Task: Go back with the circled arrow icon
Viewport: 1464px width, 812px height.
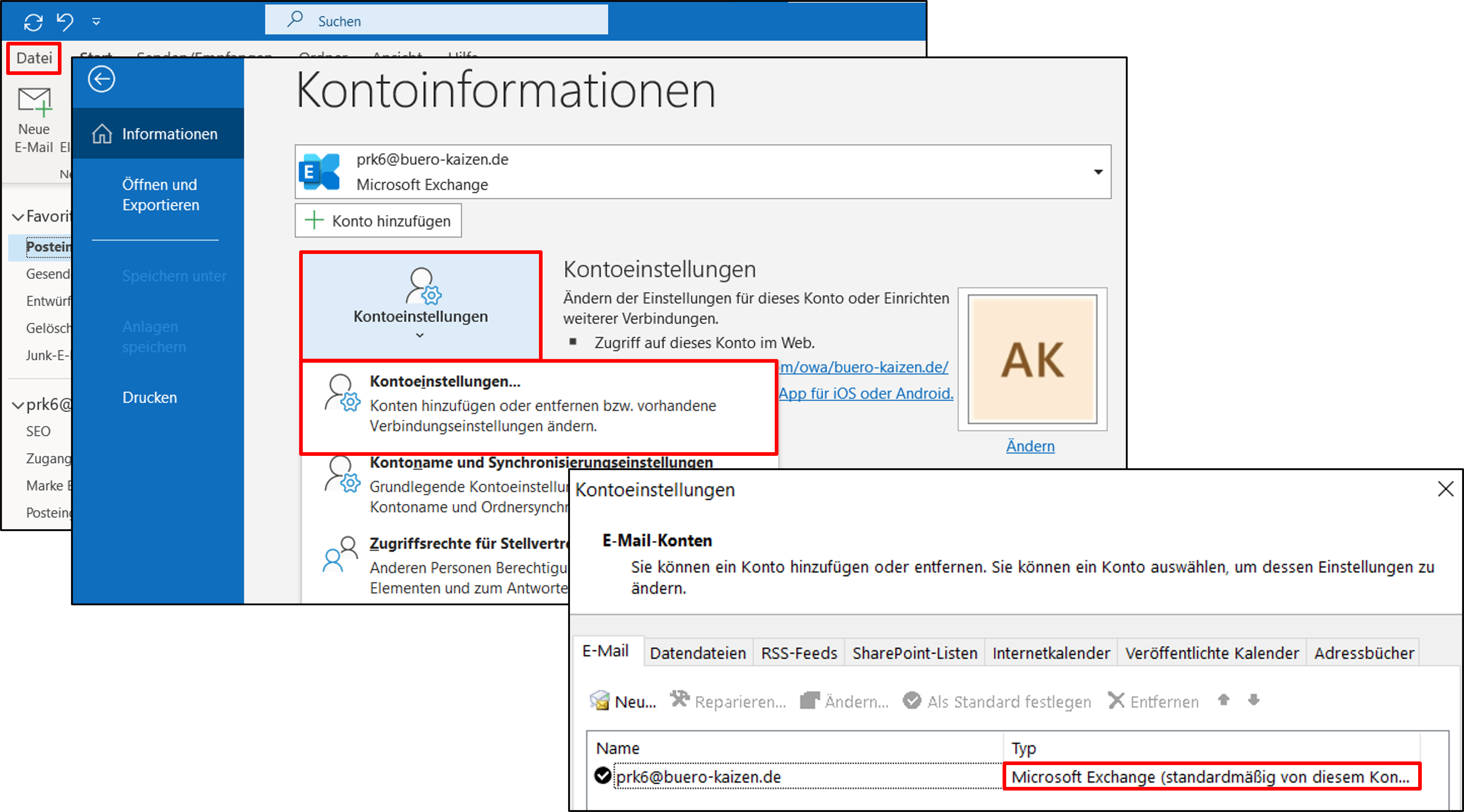Action: [101, 79]
